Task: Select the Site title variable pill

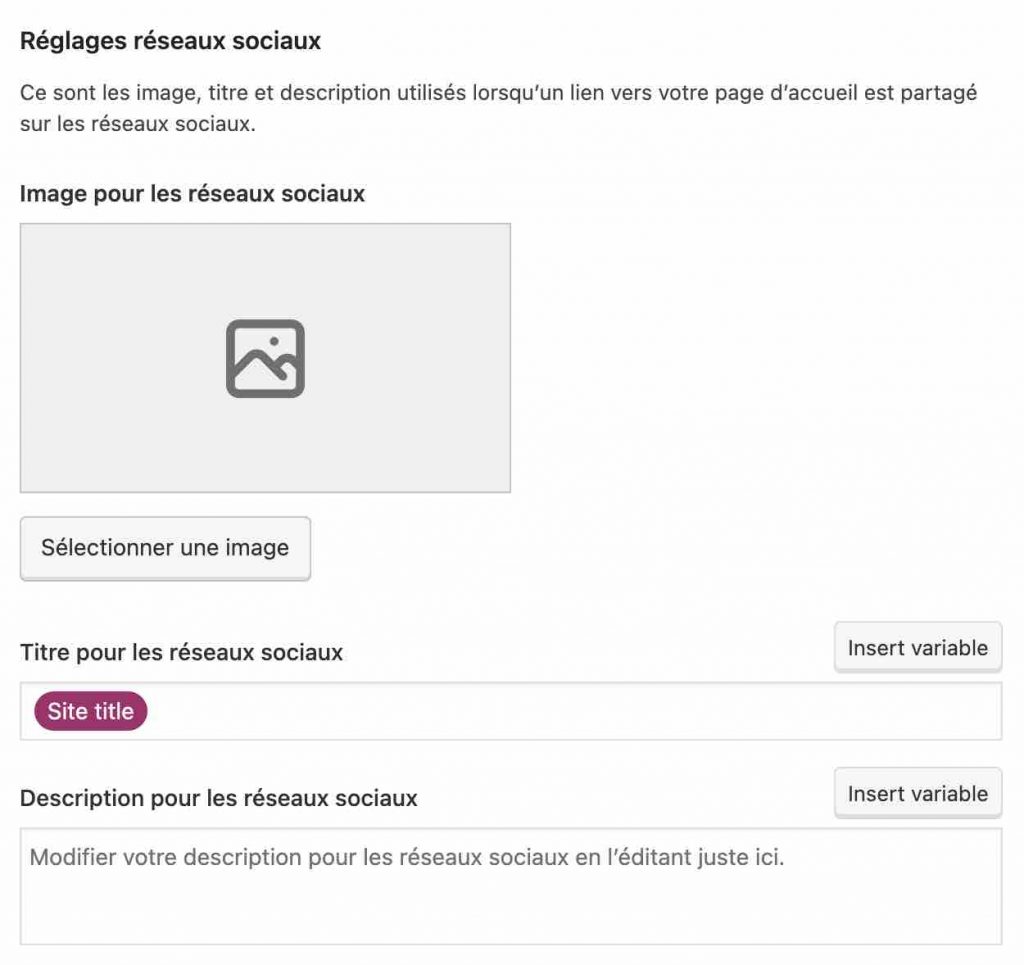Action: click(89, 711)
